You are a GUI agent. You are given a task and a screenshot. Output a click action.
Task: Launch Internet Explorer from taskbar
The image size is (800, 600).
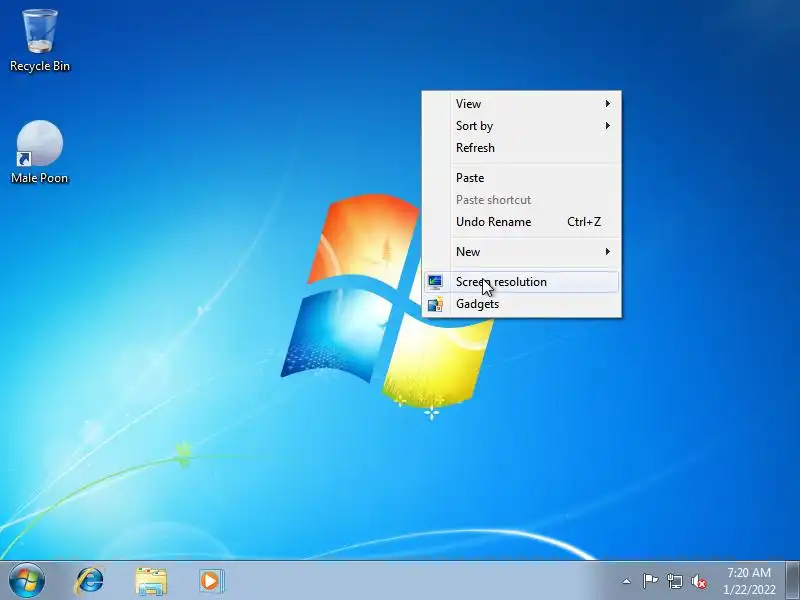(x=89, y=581)
